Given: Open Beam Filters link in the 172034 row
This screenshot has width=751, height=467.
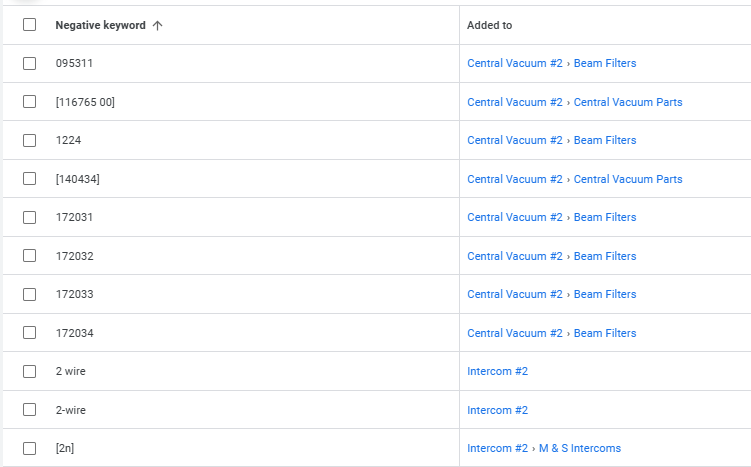Looking at the screenshot, I should tap(604, 333).
